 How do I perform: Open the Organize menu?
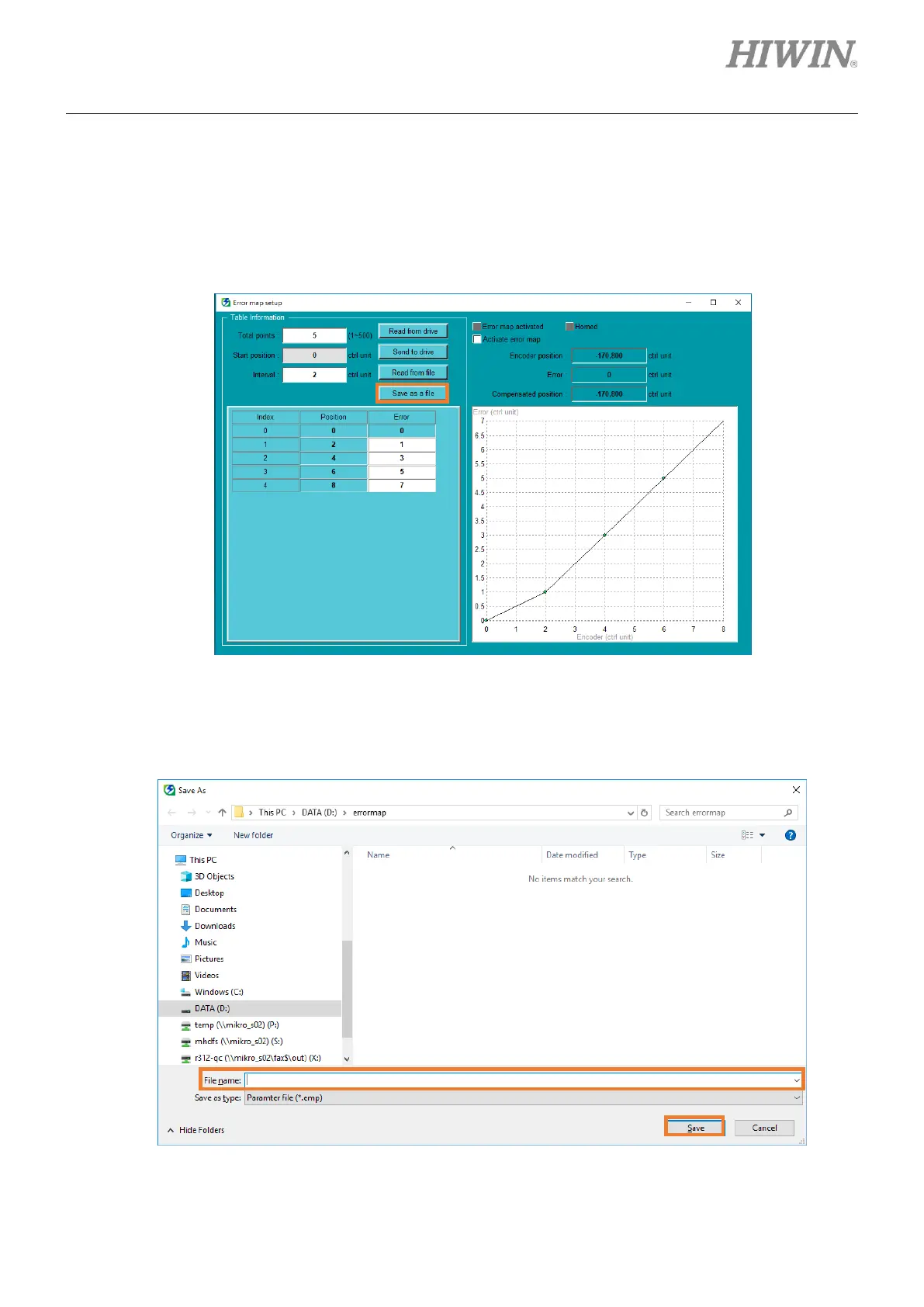pos(191,835)
